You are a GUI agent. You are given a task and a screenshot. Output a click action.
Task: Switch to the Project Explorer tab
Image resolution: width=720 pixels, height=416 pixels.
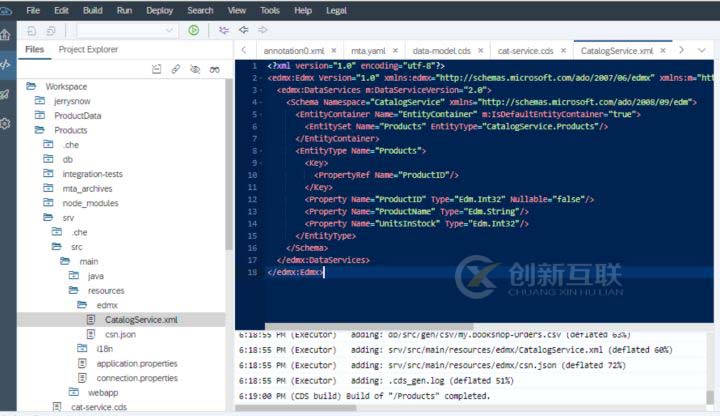(x=88, y=49)
